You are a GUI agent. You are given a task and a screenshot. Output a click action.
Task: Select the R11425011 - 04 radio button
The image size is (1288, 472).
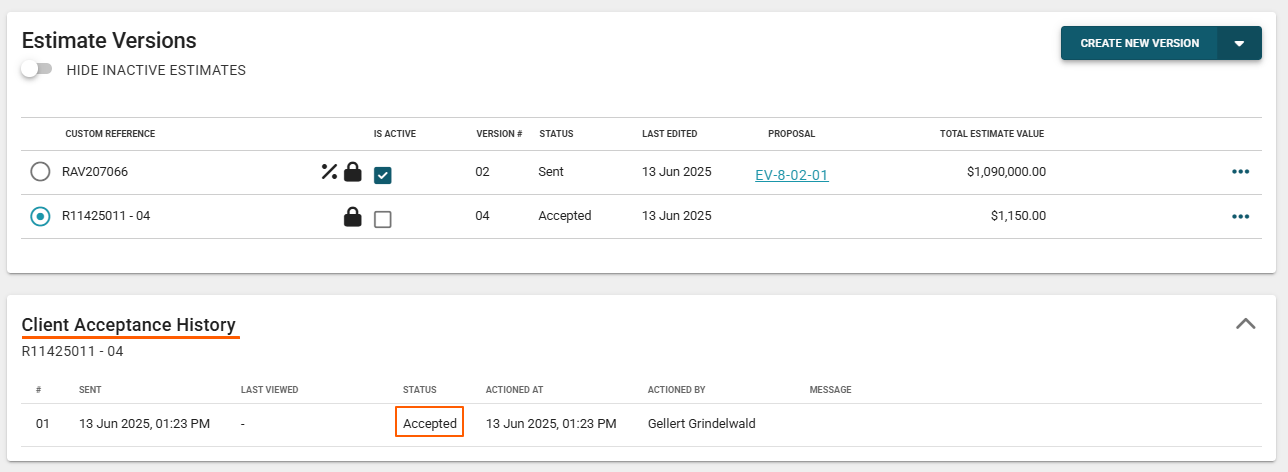point(40,216)
